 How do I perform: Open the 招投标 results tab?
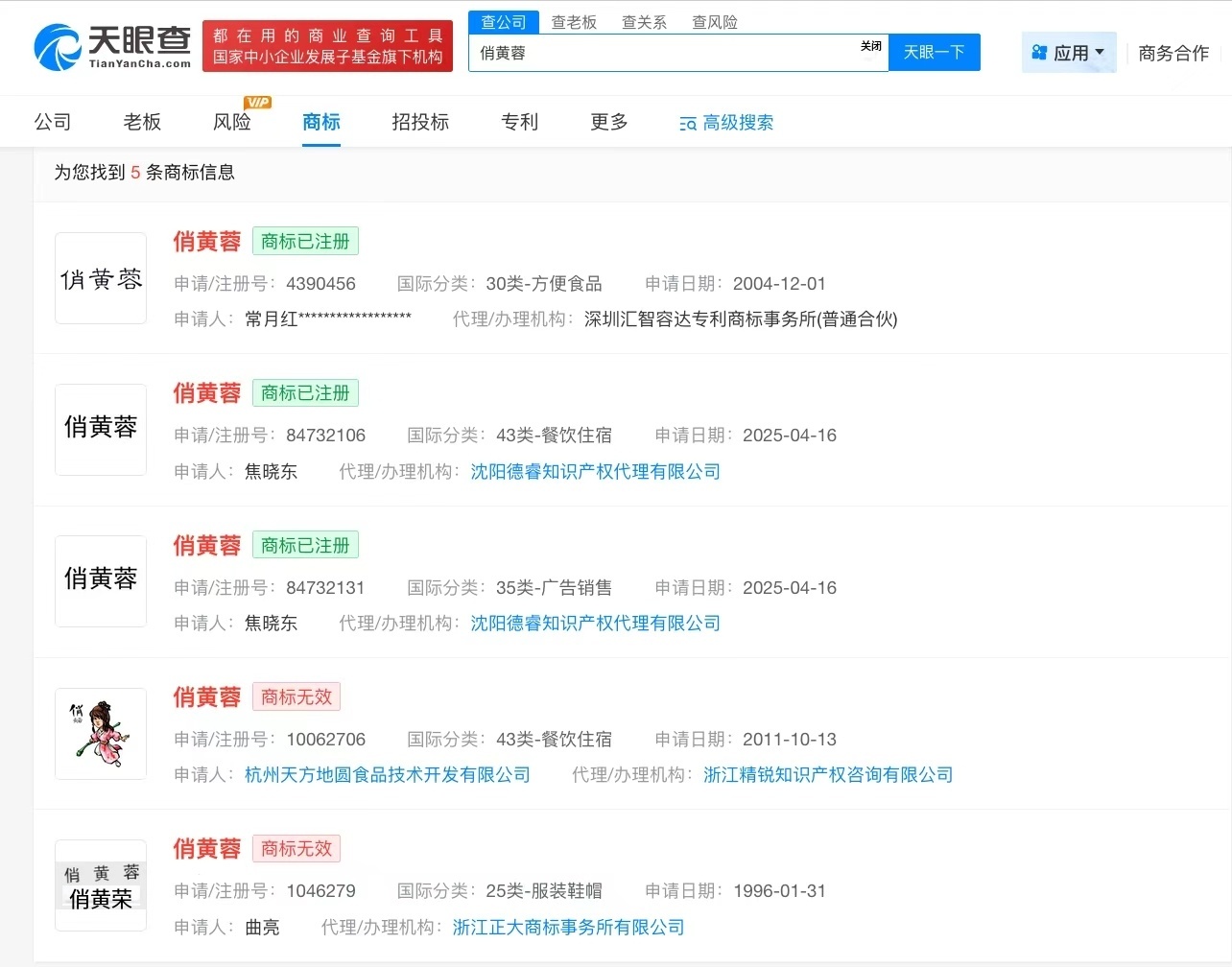pyautogui.click(x=420, y=122)
